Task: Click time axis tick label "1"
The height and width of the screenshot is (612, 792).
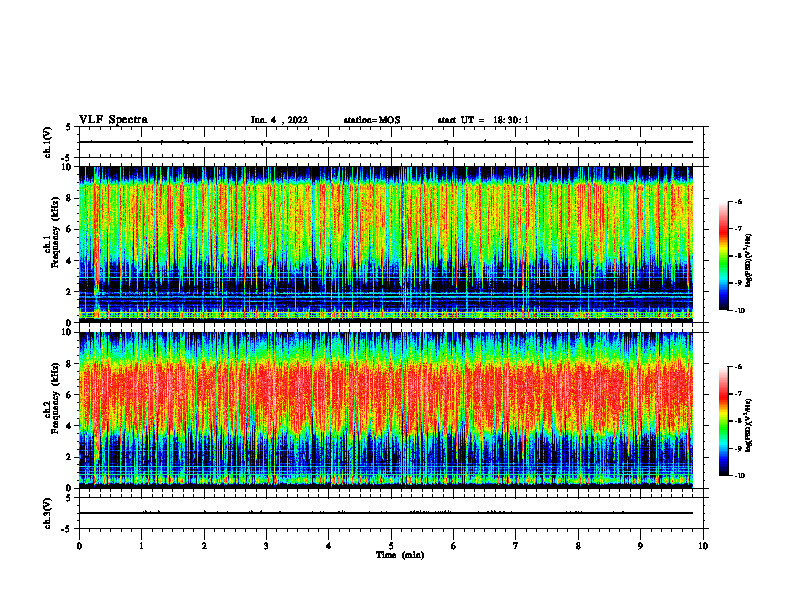Action: 141,546
